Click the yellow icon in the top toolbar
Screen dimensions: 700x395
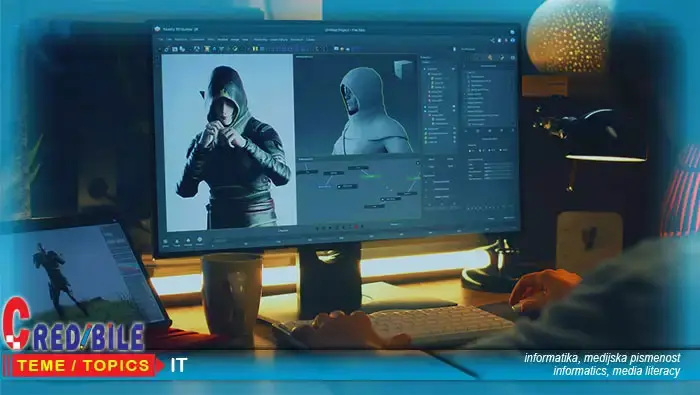point(207,49)
